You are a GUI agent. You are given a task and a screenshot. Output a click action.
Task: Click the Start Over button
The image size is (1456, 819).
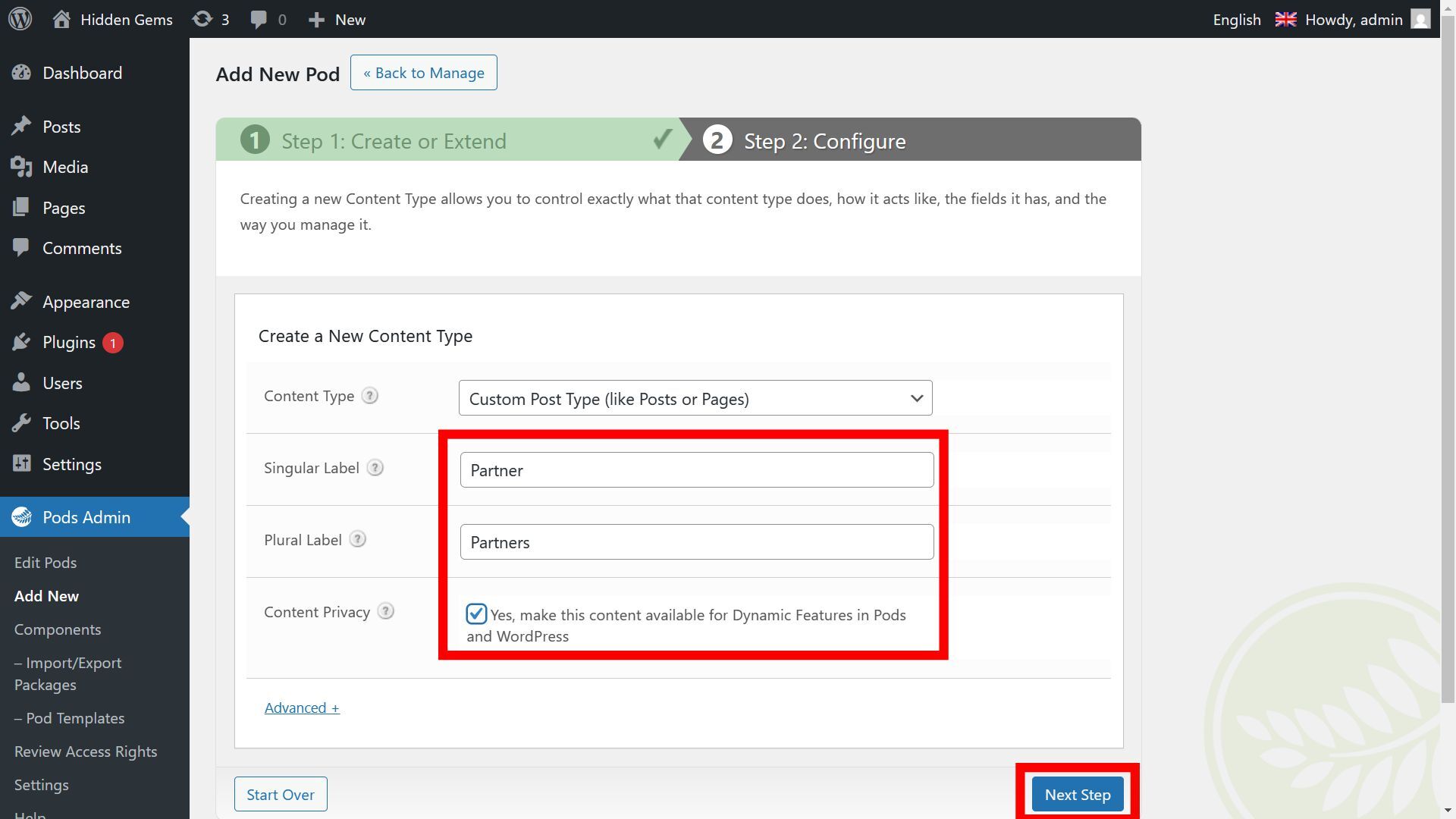281,795
